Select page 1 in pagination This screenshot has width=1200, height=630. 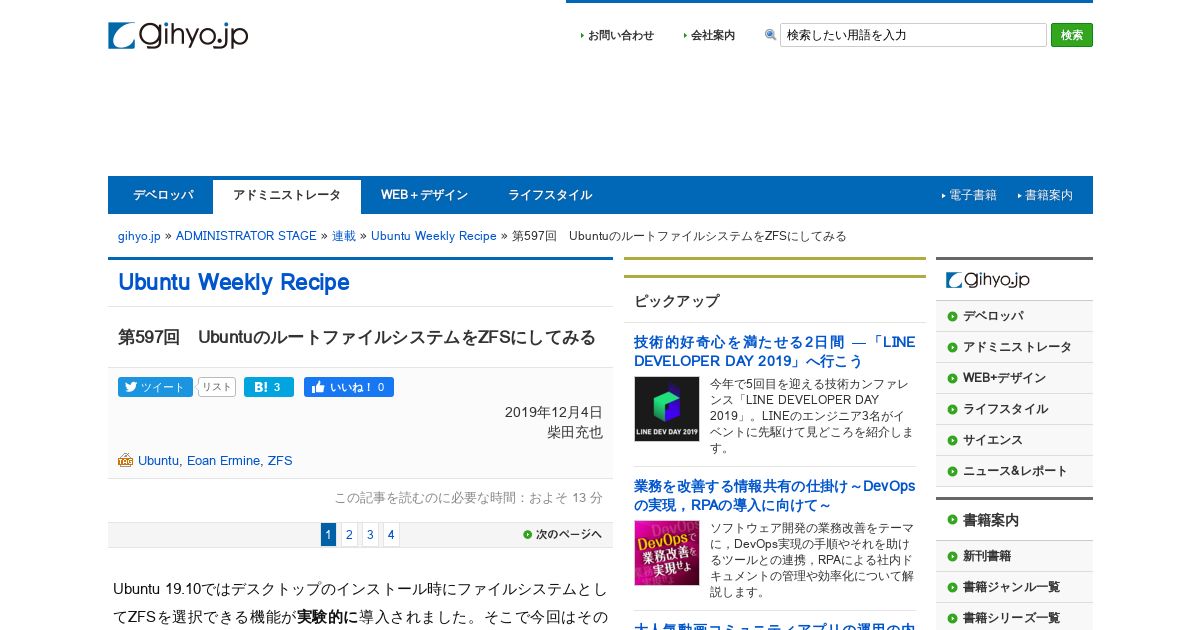[x=328, y=534]
